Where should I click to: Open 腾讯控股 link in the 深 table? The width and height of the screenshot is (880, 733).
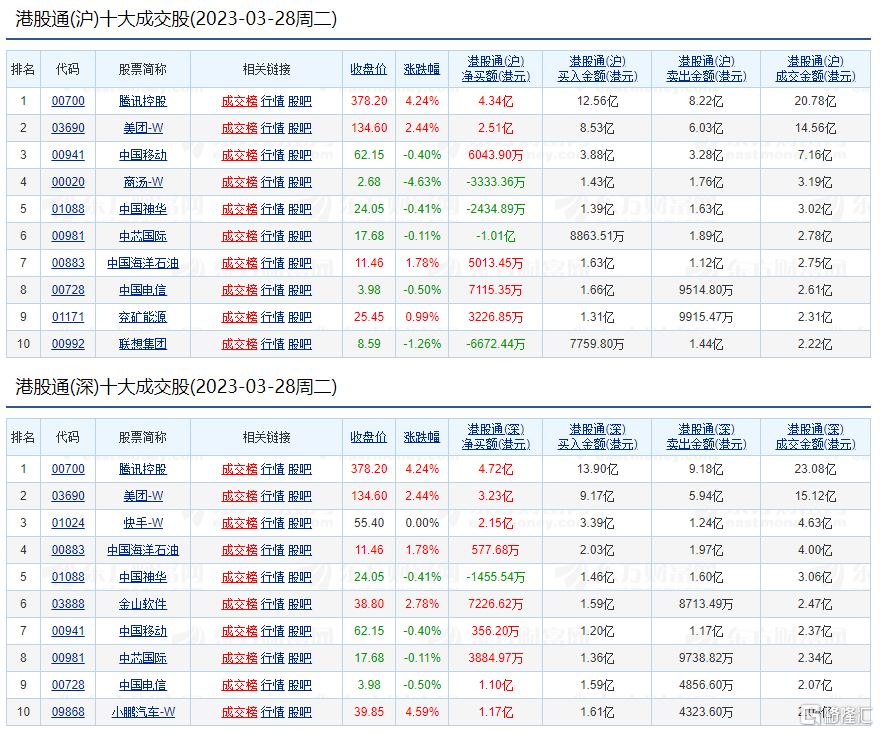click(x=143, y=469)
